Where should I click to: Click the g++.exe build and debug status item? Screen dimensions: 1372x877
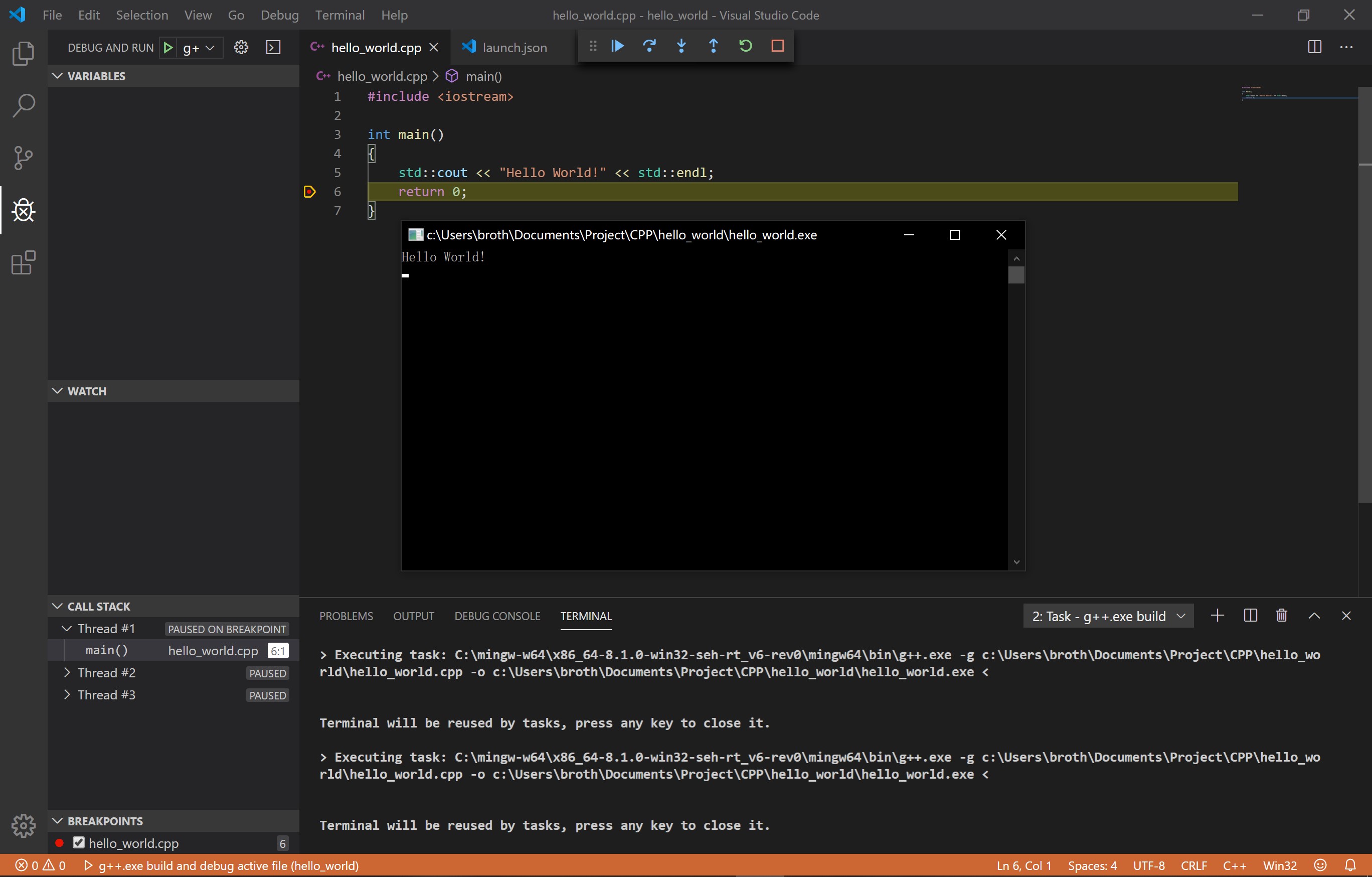tap(222, 865)
